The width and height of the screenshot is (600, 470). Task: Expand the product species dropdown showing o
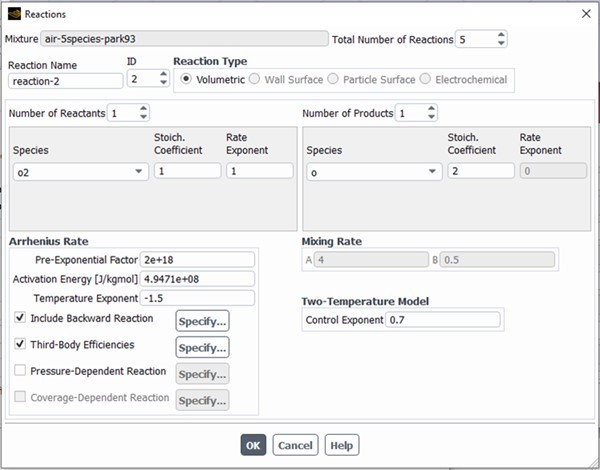pos(432,172)
